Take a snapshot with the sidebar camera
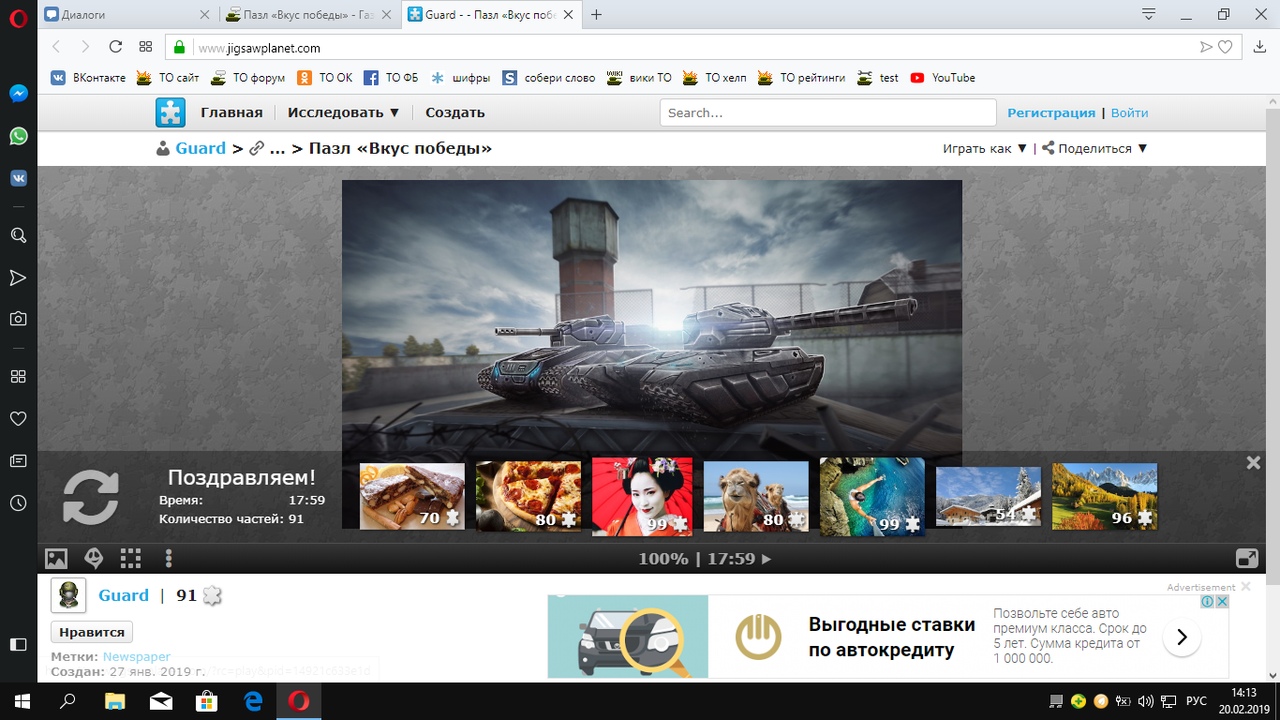The width and height of the screenshot is (1280, 720). (18, 319)
